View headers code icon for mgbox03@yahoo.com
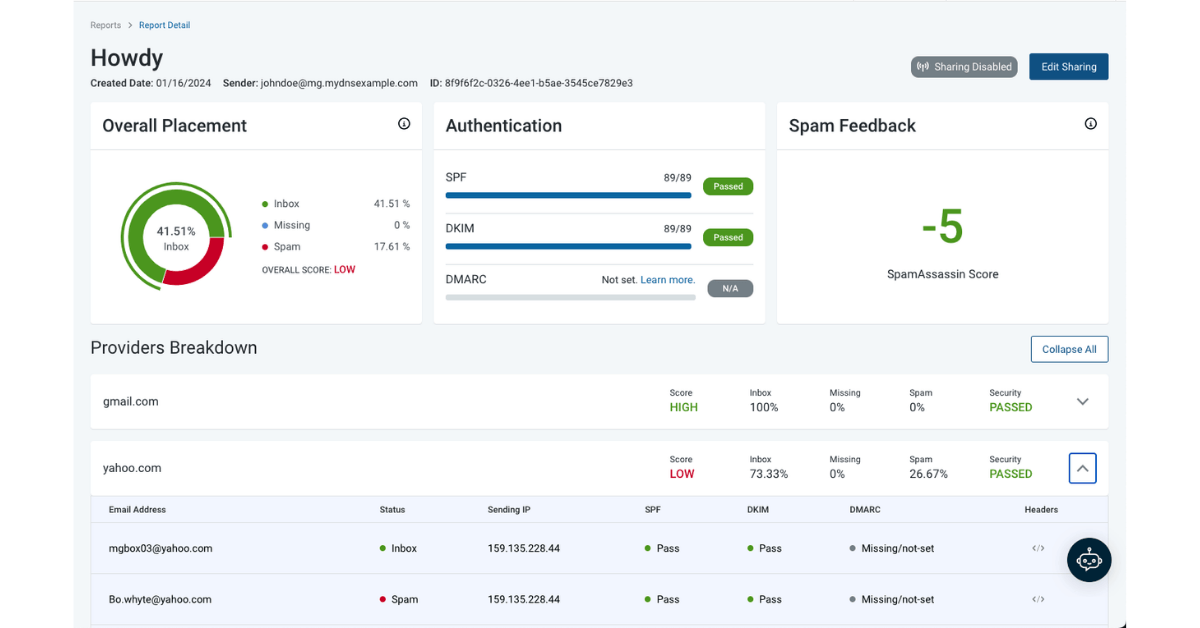 click(x=1038, y=548)
